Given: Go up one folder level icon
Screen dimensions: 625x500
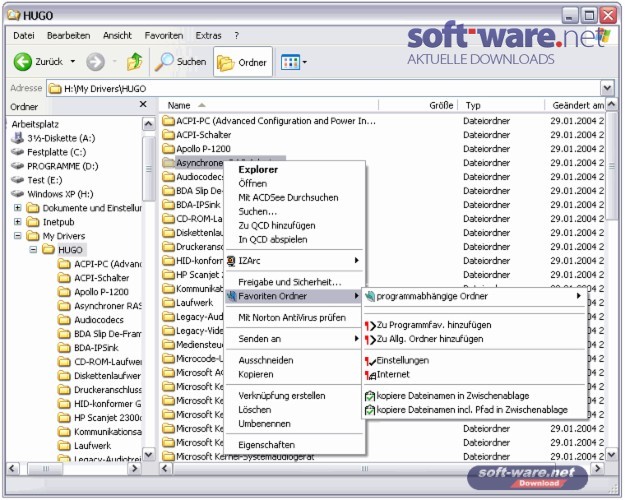Looking at the screenshot, I should (x=134, y=62).
